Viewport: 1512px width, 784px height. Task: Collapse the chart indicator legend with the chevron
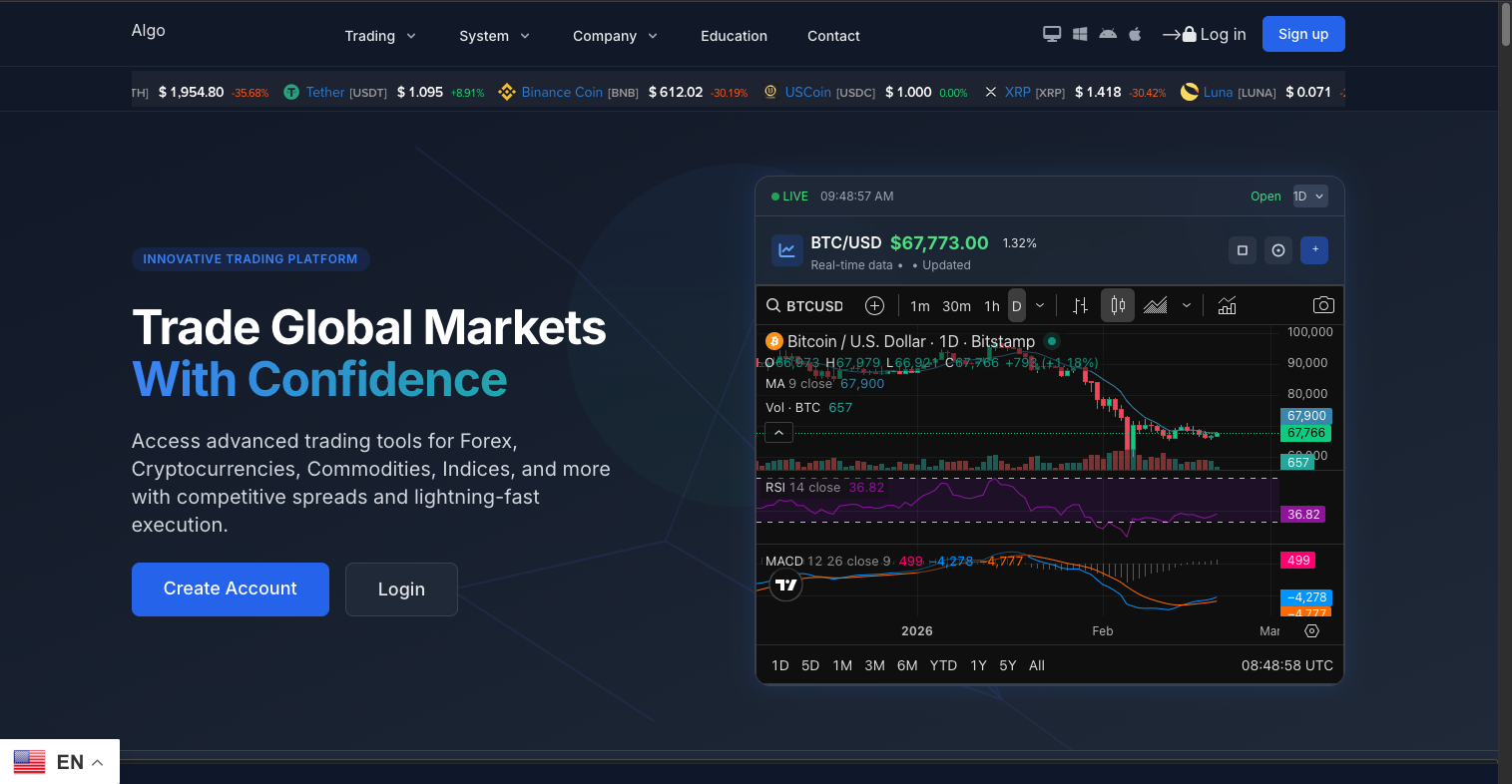pos(778,433)
